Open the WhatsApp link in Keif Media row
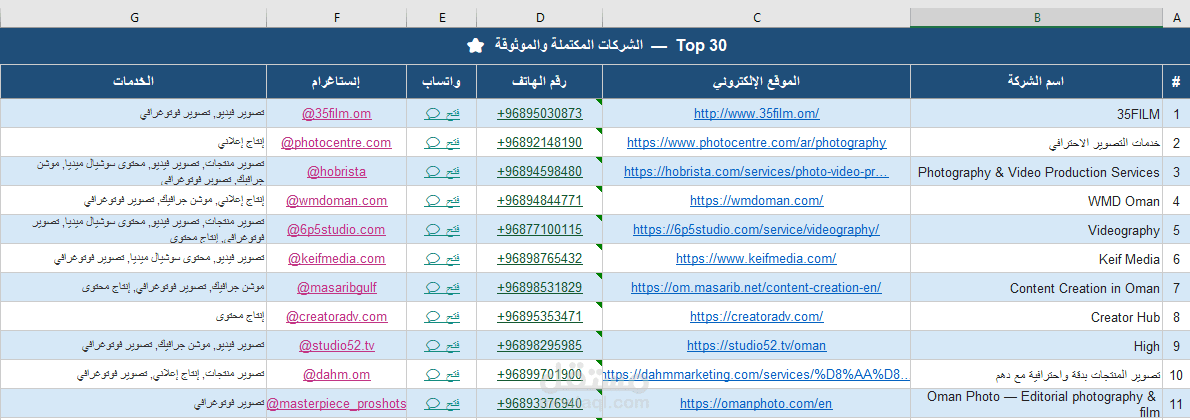Screen dimensions: 1190x420 click(x=442, y=258)
